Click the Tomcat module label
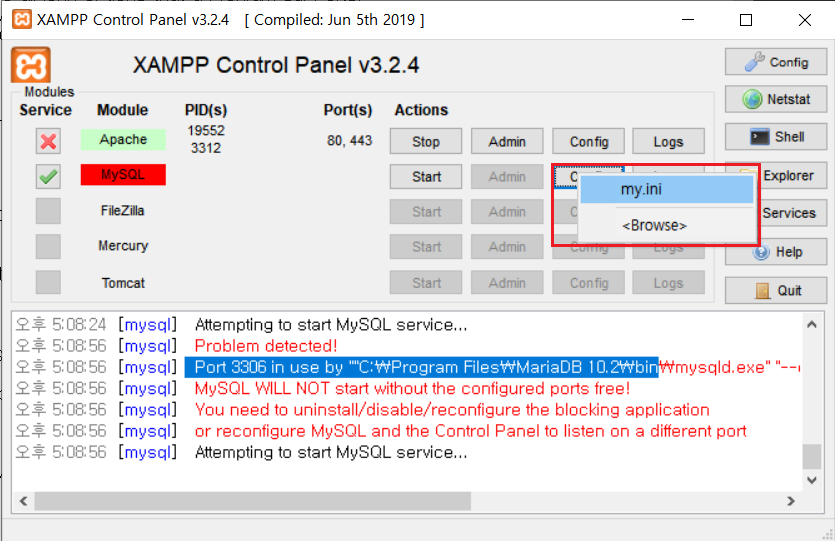 [x=123, y=283]
